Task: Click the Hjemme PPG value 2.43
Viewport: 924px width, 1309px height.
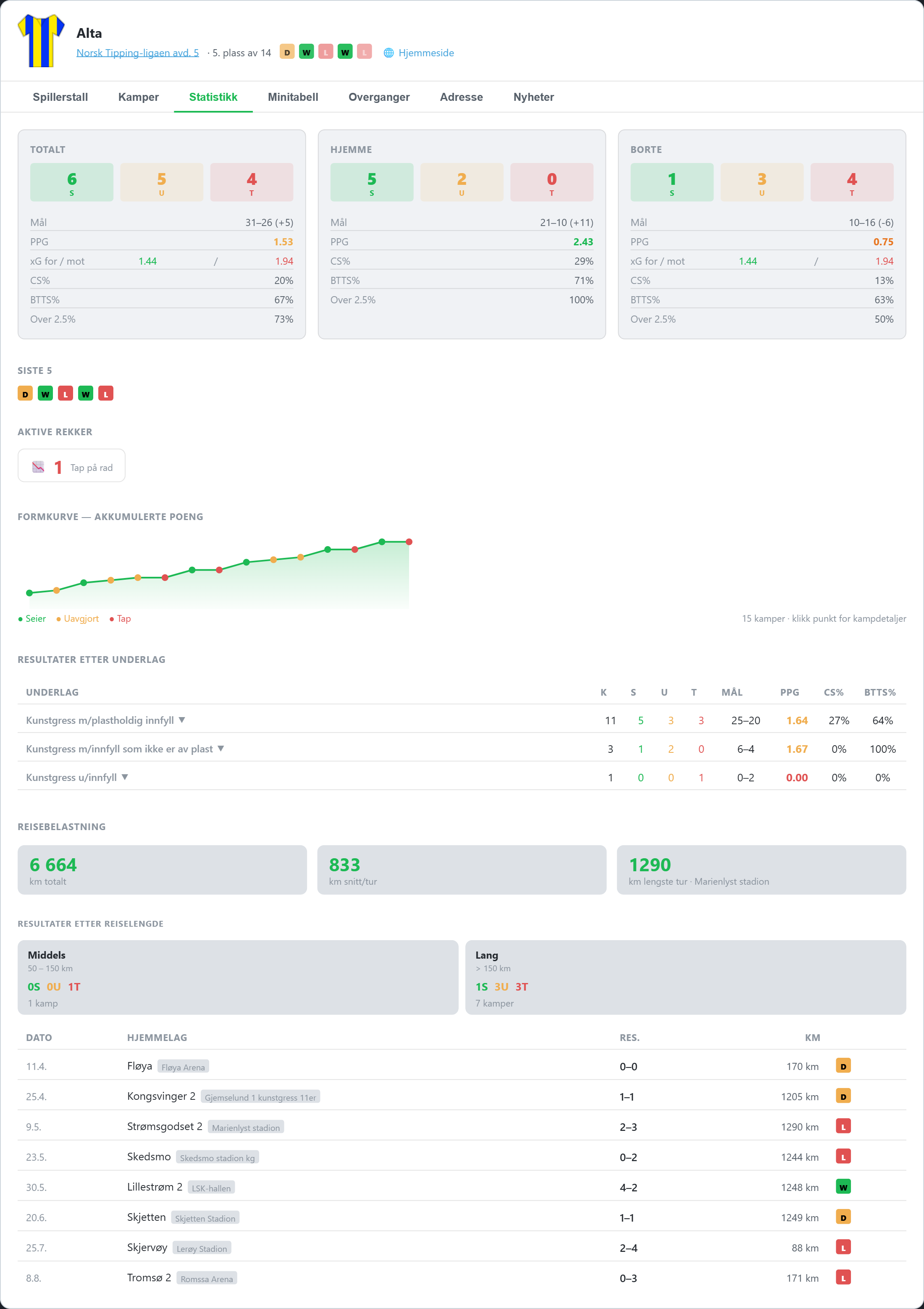Action: click(583, 242)
